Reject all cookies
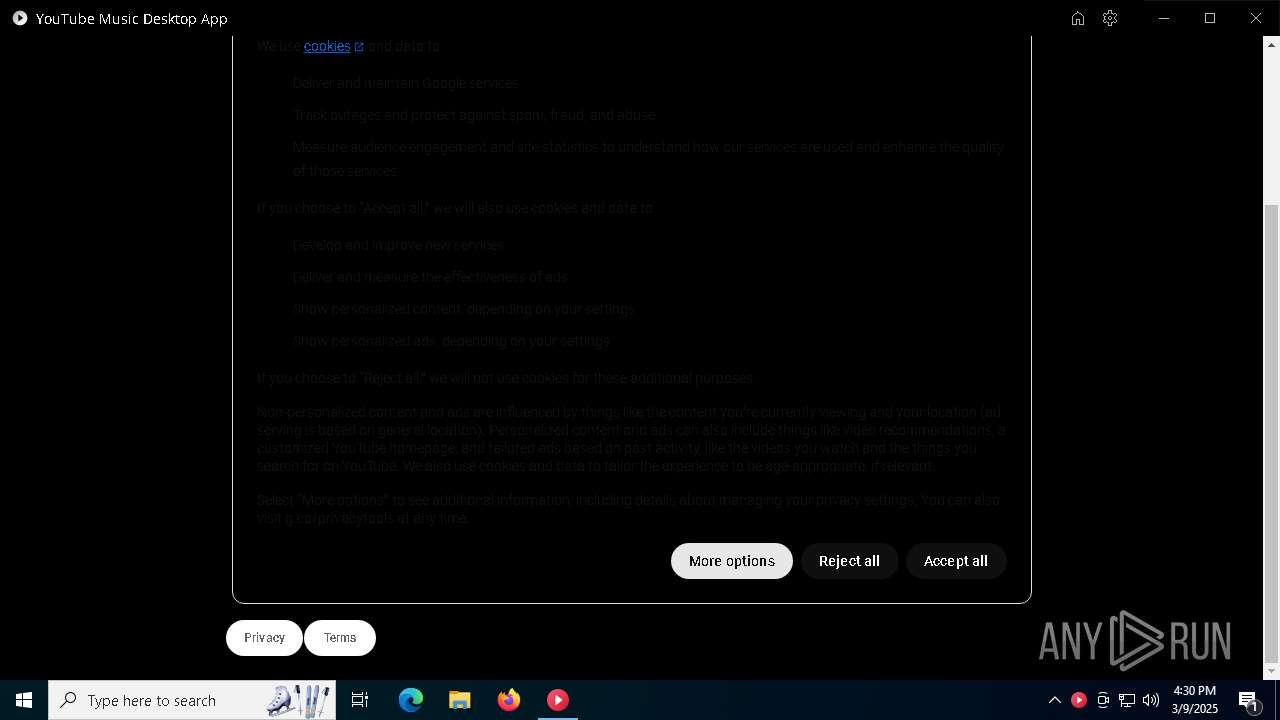Image resolution: width=1280 pixels, height=720 pixels. (849, 561)
